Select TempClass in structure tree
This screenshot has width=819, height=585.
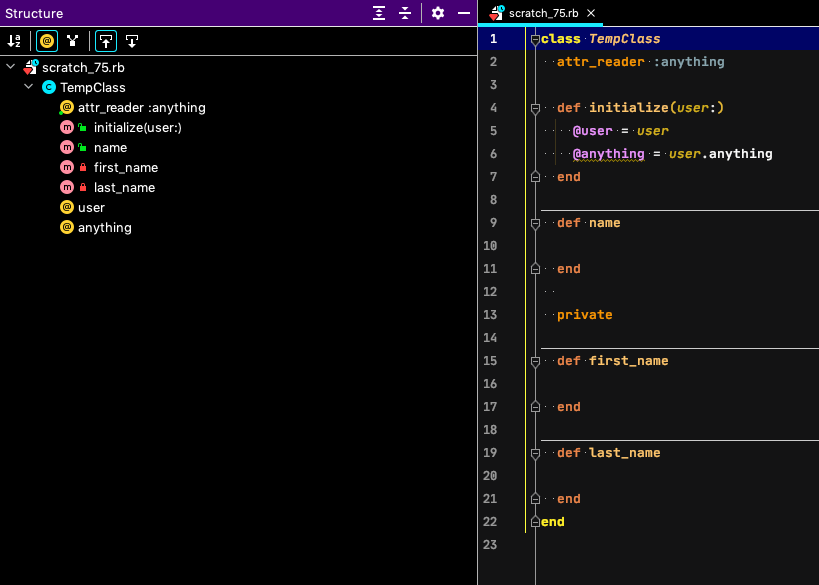click(92, 87)
